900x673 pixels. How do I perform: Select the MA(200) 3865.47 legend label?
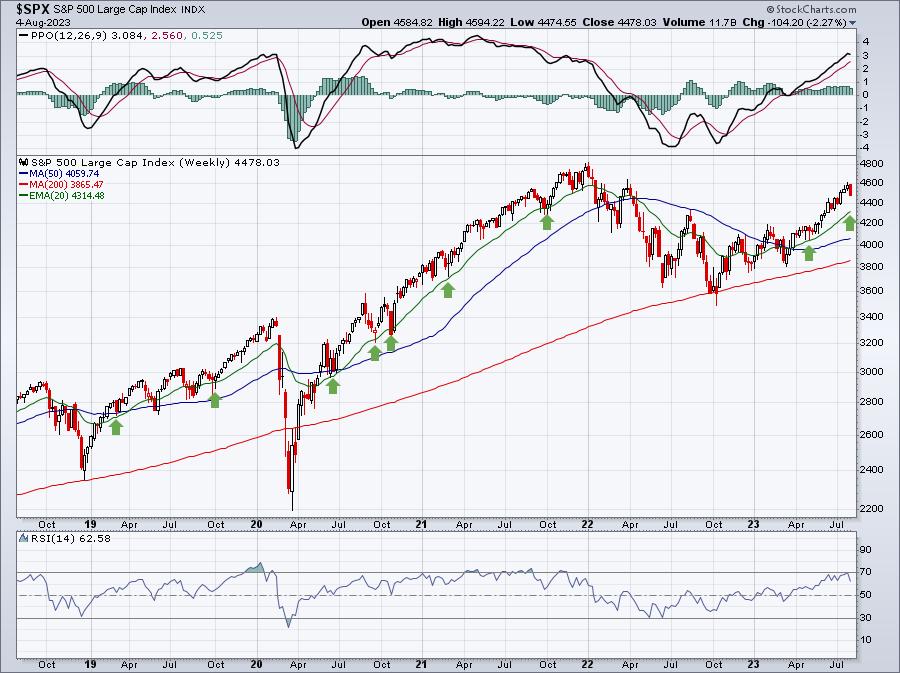coord(65,184)
